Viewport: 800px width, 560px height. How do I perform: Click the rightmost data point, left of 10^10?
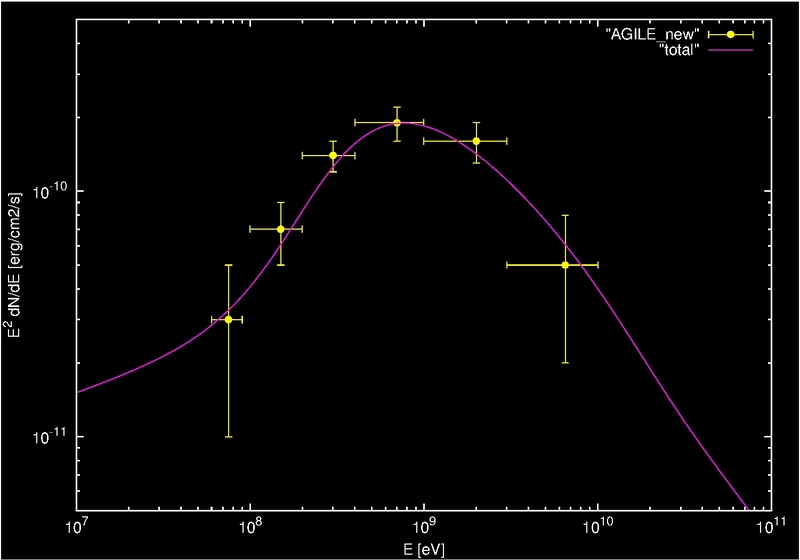[565, 265]
